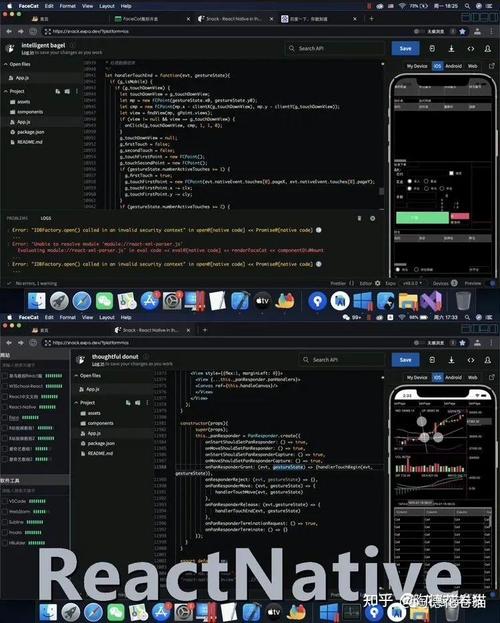The width and height of the screenshot is (500, 623).
Task: Click Log in link under intelligent bagel
Action: (27, 52)
